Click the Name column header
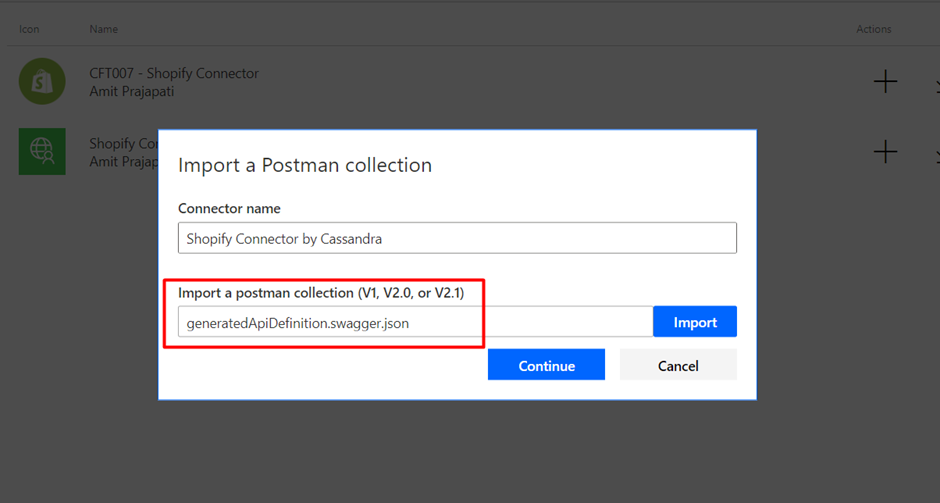This screenshot has height=503, width=940. (x=103, y=29)
